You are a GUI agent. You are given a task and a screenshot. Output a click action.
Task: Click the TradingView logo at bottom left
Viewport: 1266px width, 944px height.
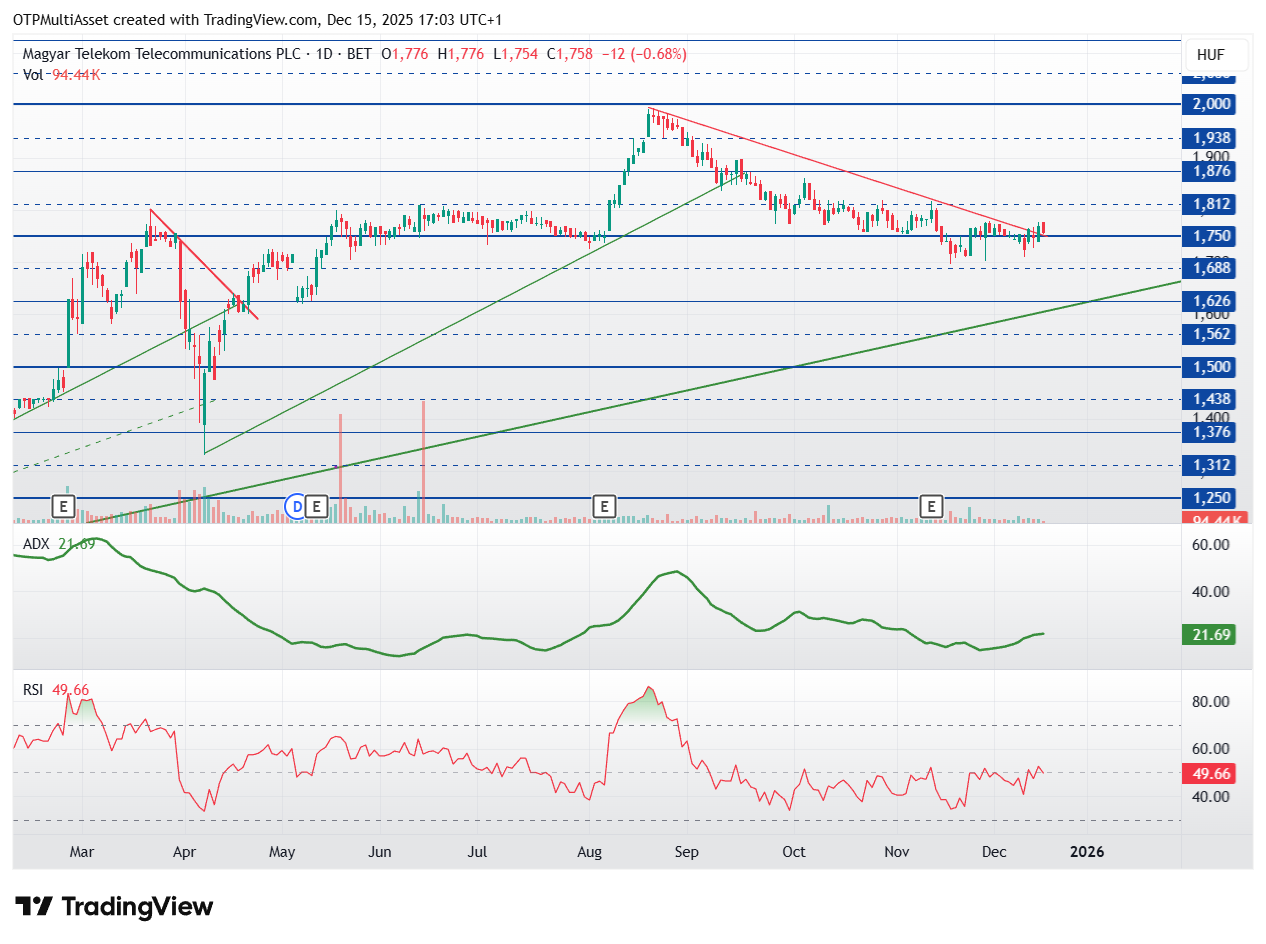point(115,907)
